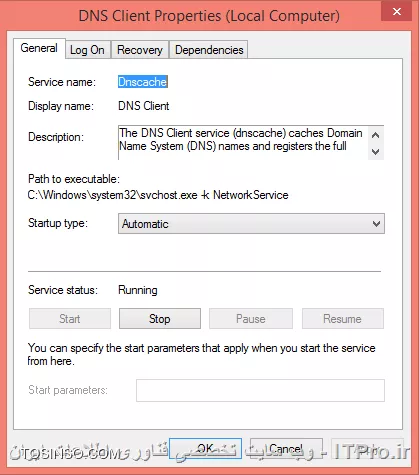Click the disabled Start button
The width and height of the screenshot is (419, 475).
coord(70,319)
